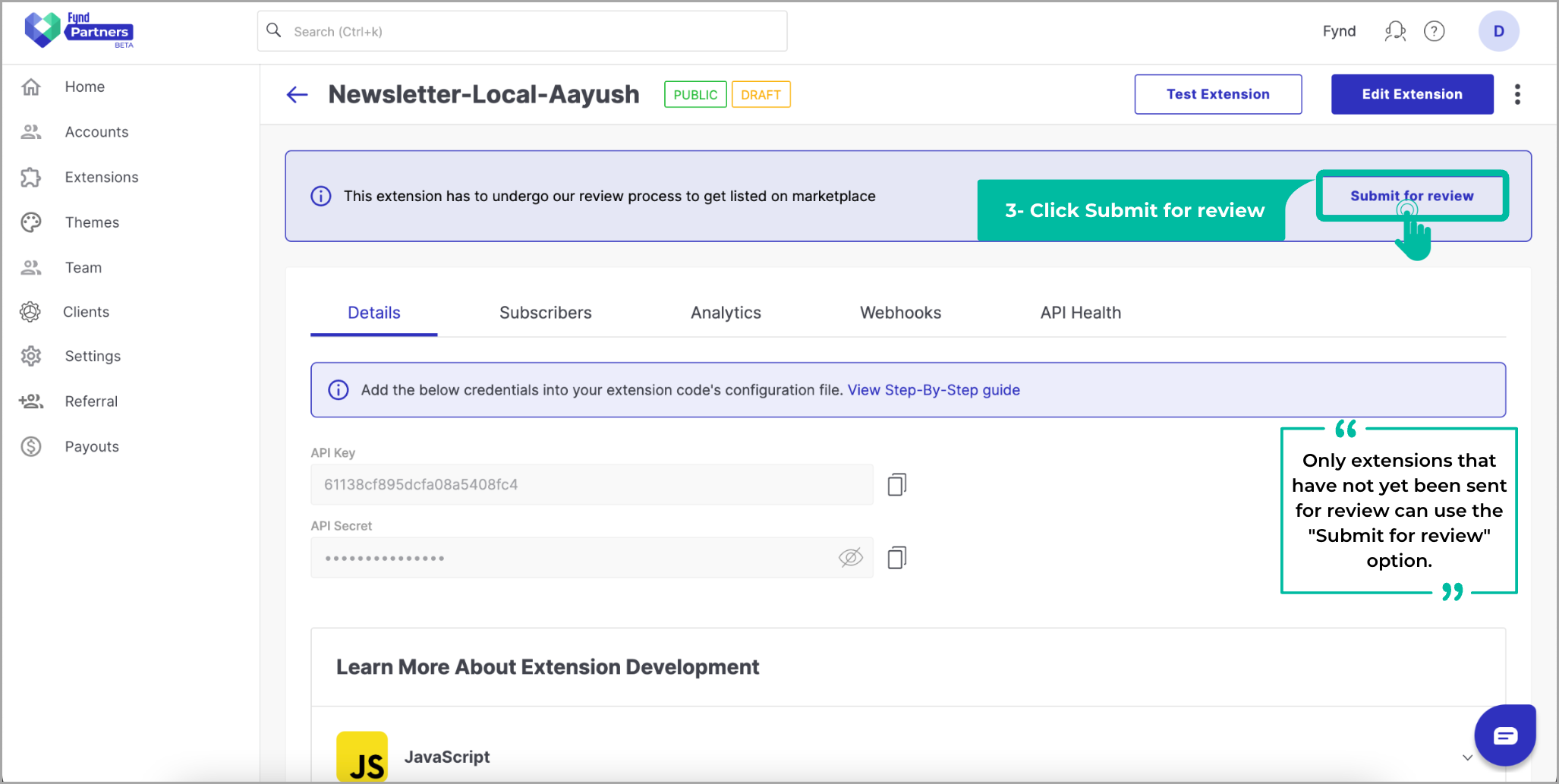Click the Home icon in sidebar
The height and width of the screenshot is (784, 1559).
coord(31,87)
